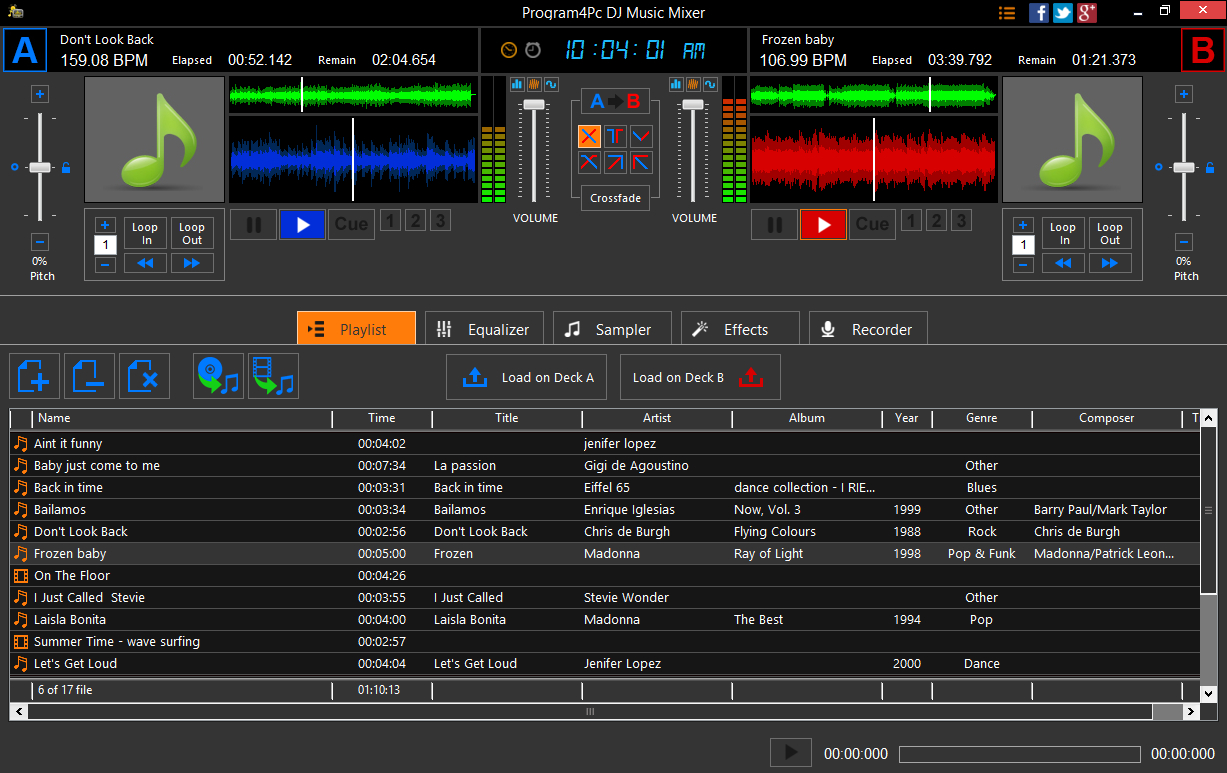Click the Crossfade button
Screen dimensions: 1227x773
tap(615, 198)
